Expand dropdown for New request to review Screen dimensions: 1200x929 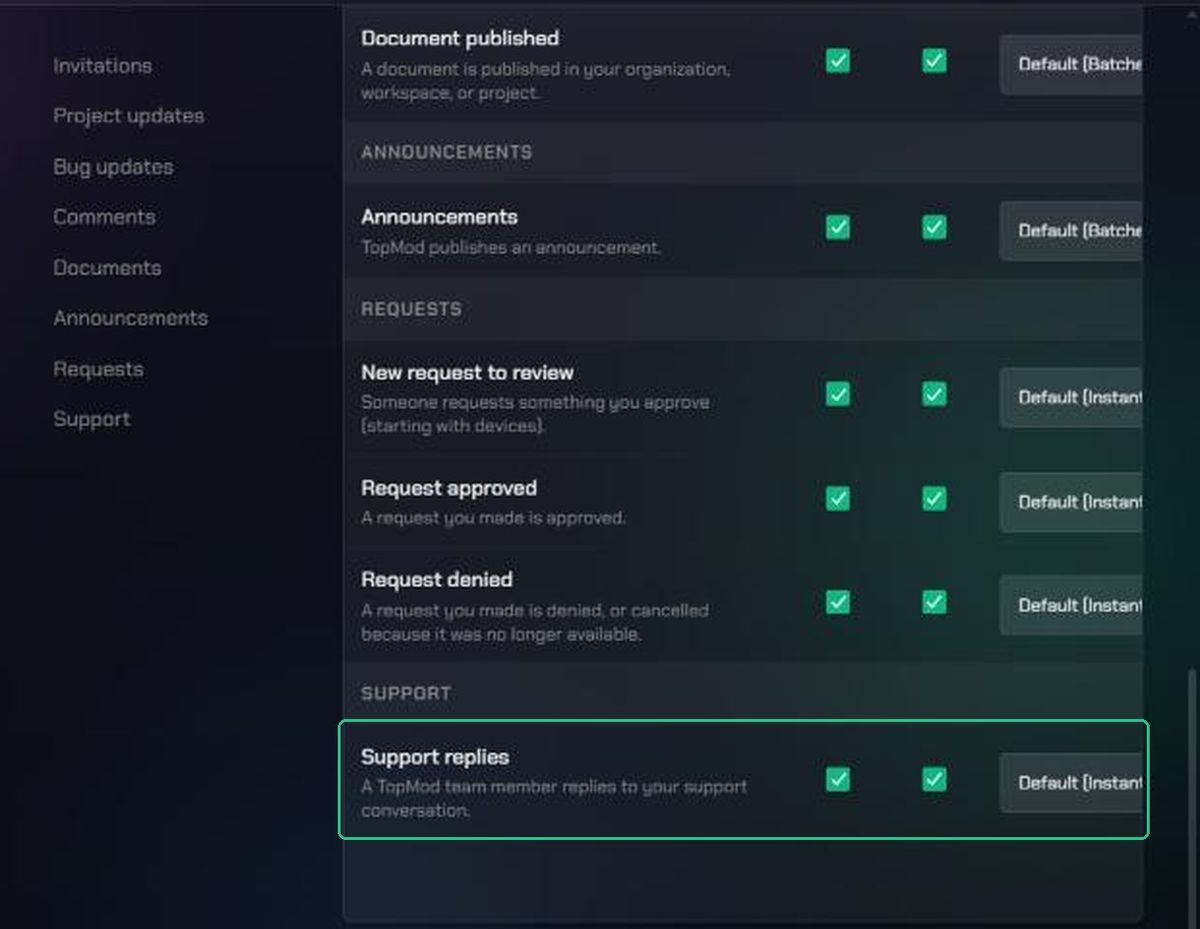(x=1071, y=397)
